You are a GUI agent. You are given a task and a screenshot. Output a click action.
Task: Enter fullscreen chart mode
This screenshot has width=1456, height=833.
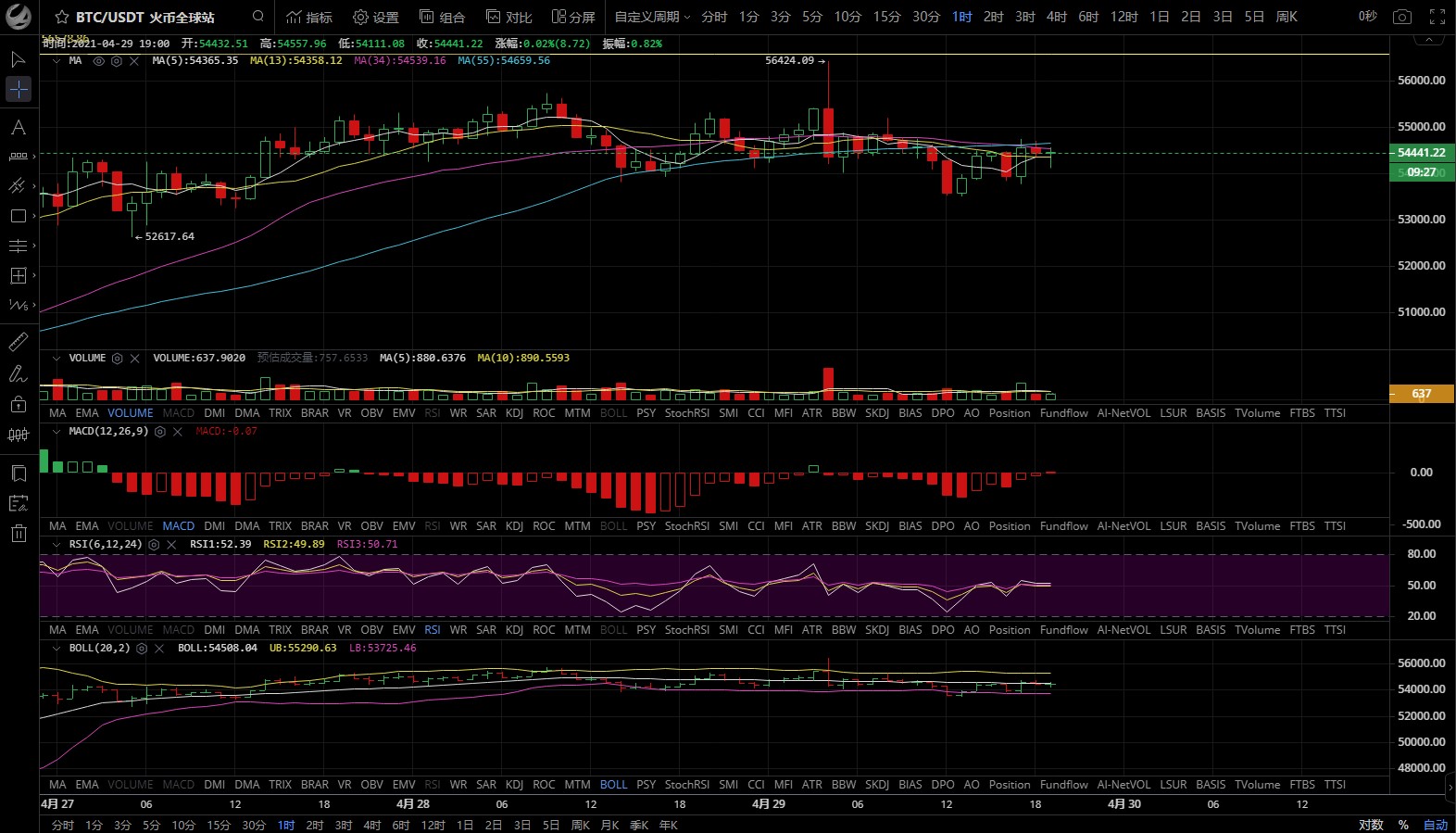(1437, 17)
